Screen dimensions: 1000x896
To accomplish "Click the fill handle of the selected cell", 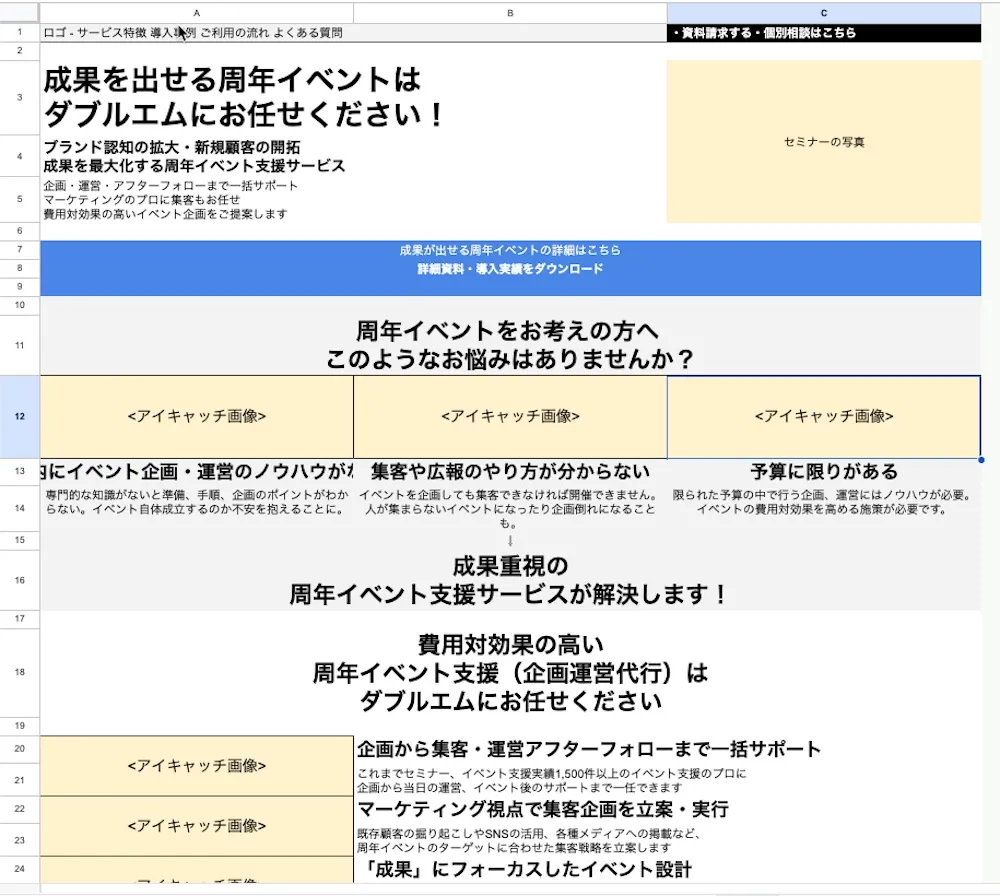I will coord(981,459).
